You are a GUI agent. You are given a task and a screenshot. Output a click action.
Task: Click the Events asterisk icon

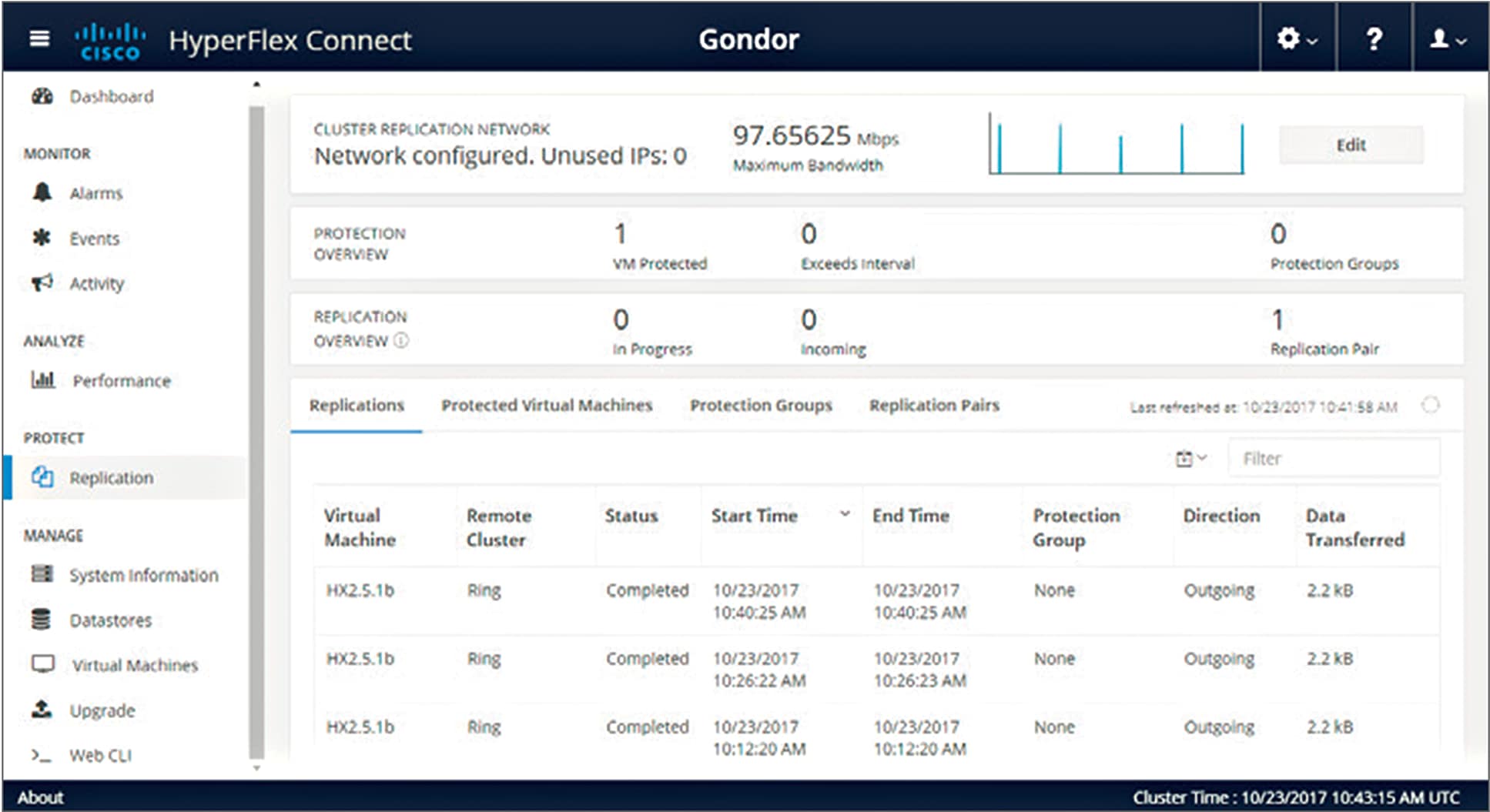42,238
